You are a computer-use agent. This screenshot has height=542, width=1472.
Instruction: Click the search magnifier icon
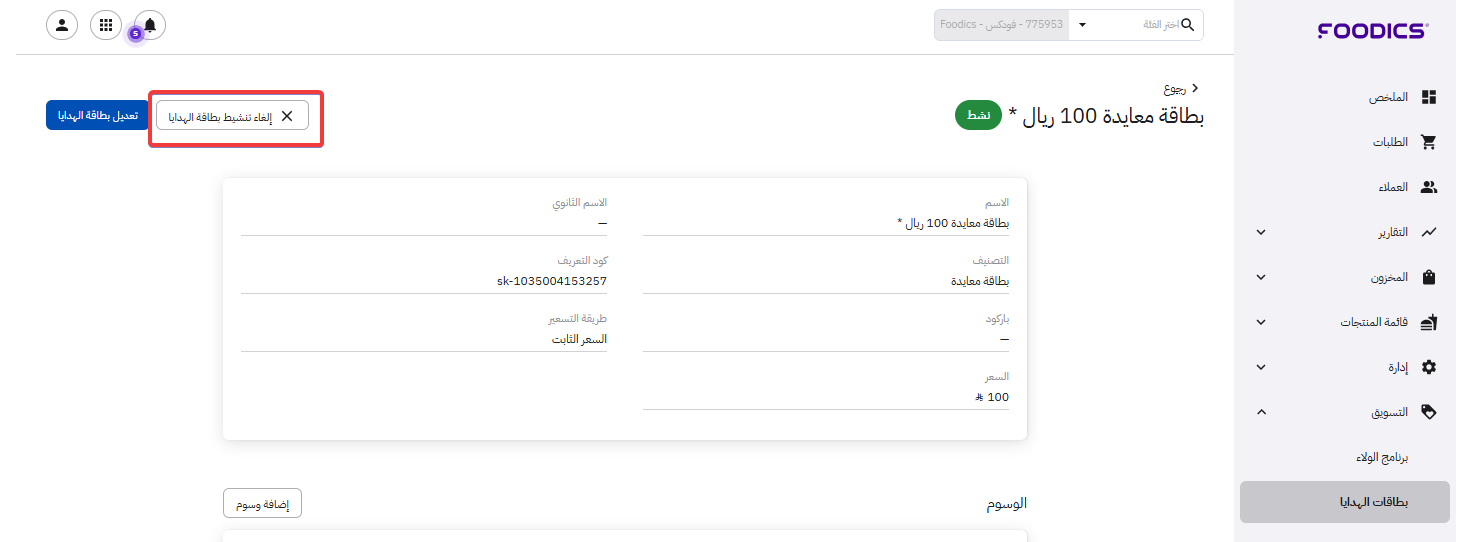pos(1188,25)
